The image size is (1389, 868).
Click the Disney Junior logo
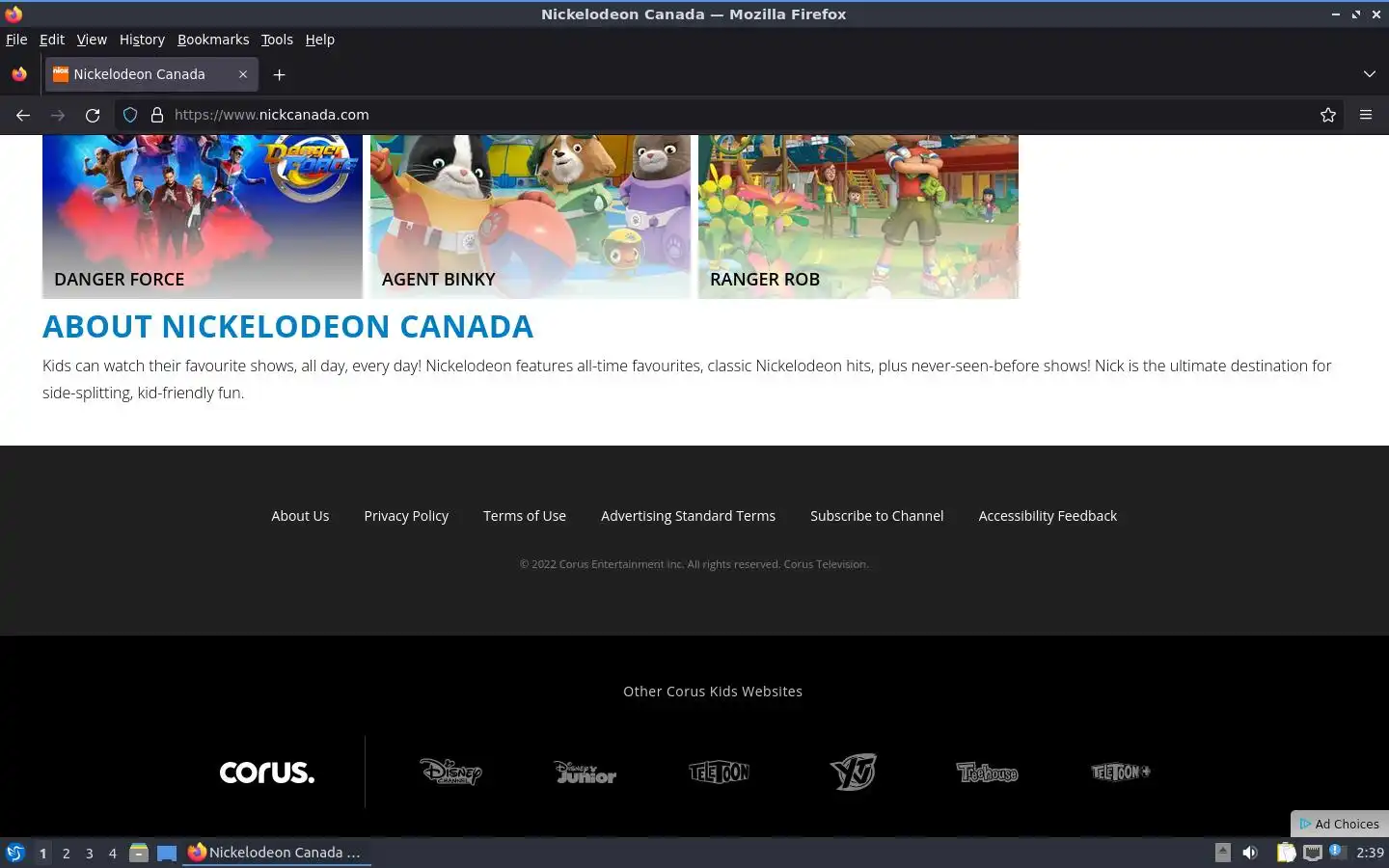pyautogui.click(x=586, y=772)
